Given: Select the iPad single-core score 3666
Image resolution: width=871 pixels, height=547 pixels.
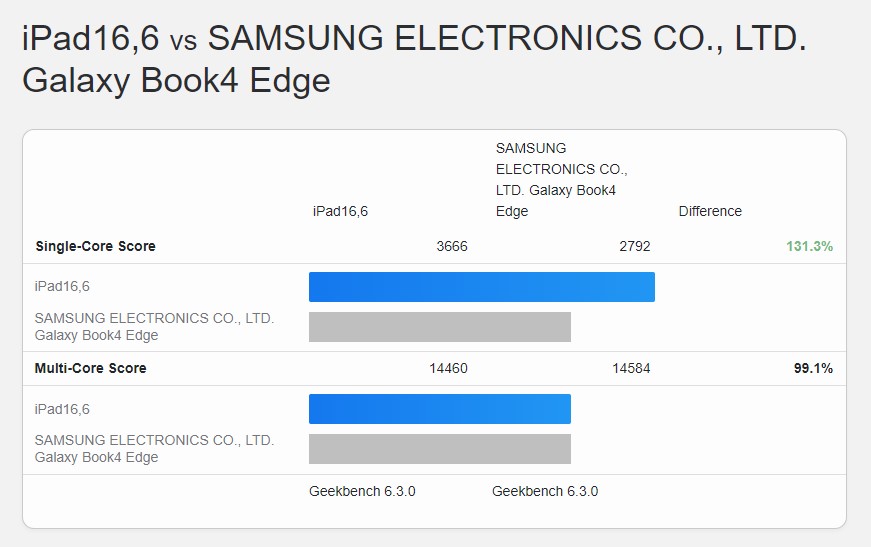Looking at the screenshot, I should click(451, 246).
